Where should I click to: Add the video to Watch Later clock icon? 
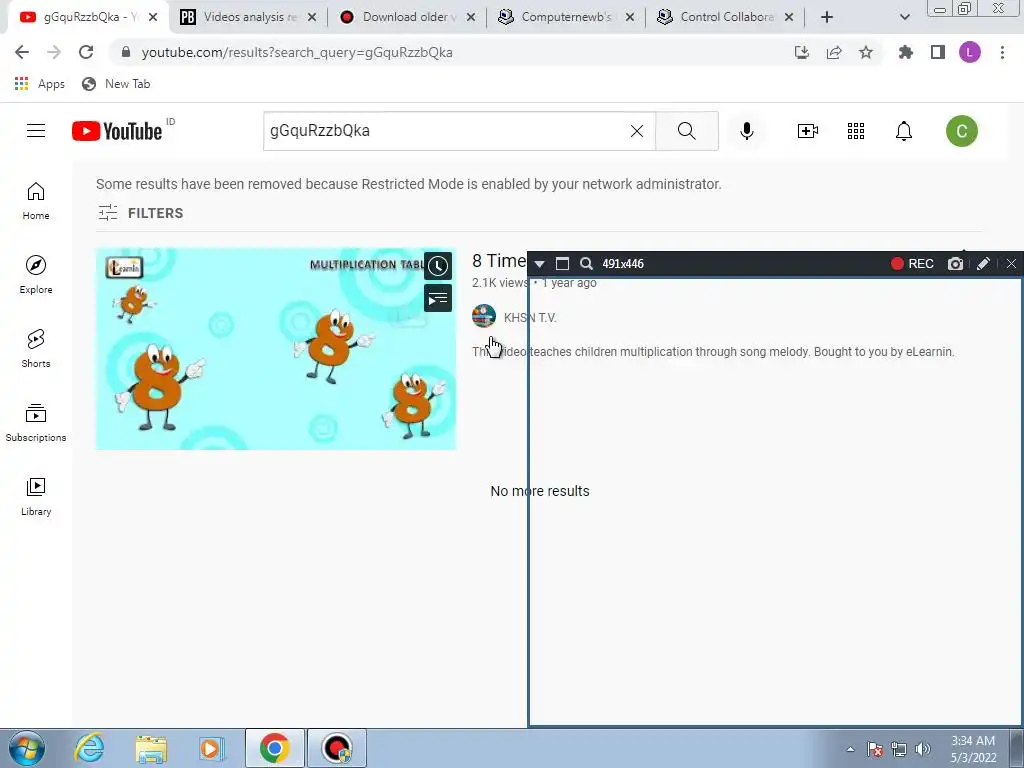tap(438, 266)
